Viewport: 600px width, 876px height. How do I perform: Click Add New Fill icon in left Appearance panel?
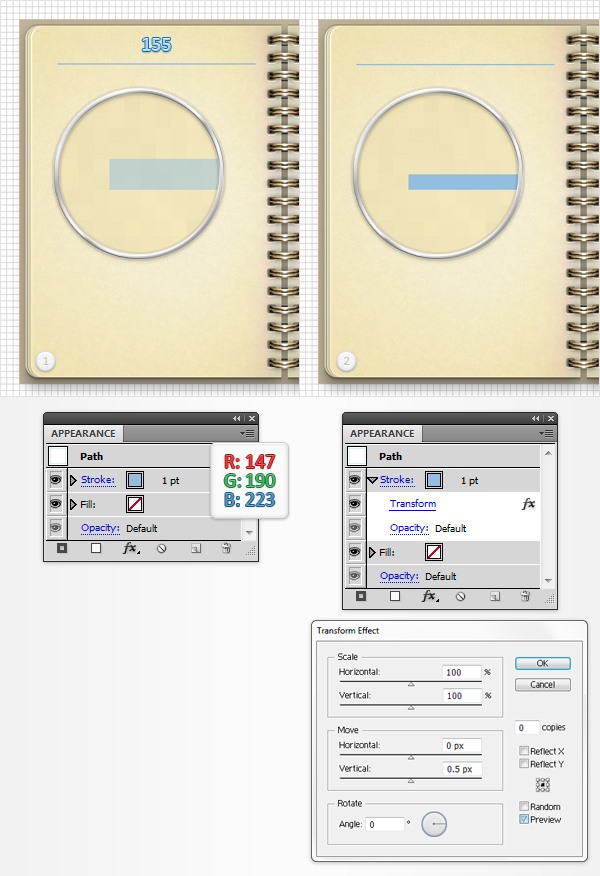tap(96, 548)
